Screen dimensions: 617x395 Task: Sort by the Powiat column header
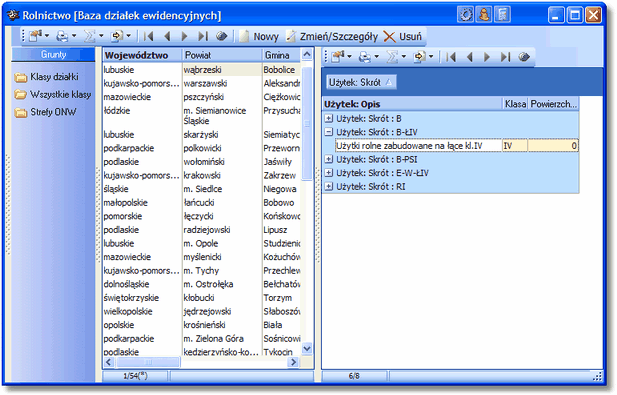tap(222, 55)
